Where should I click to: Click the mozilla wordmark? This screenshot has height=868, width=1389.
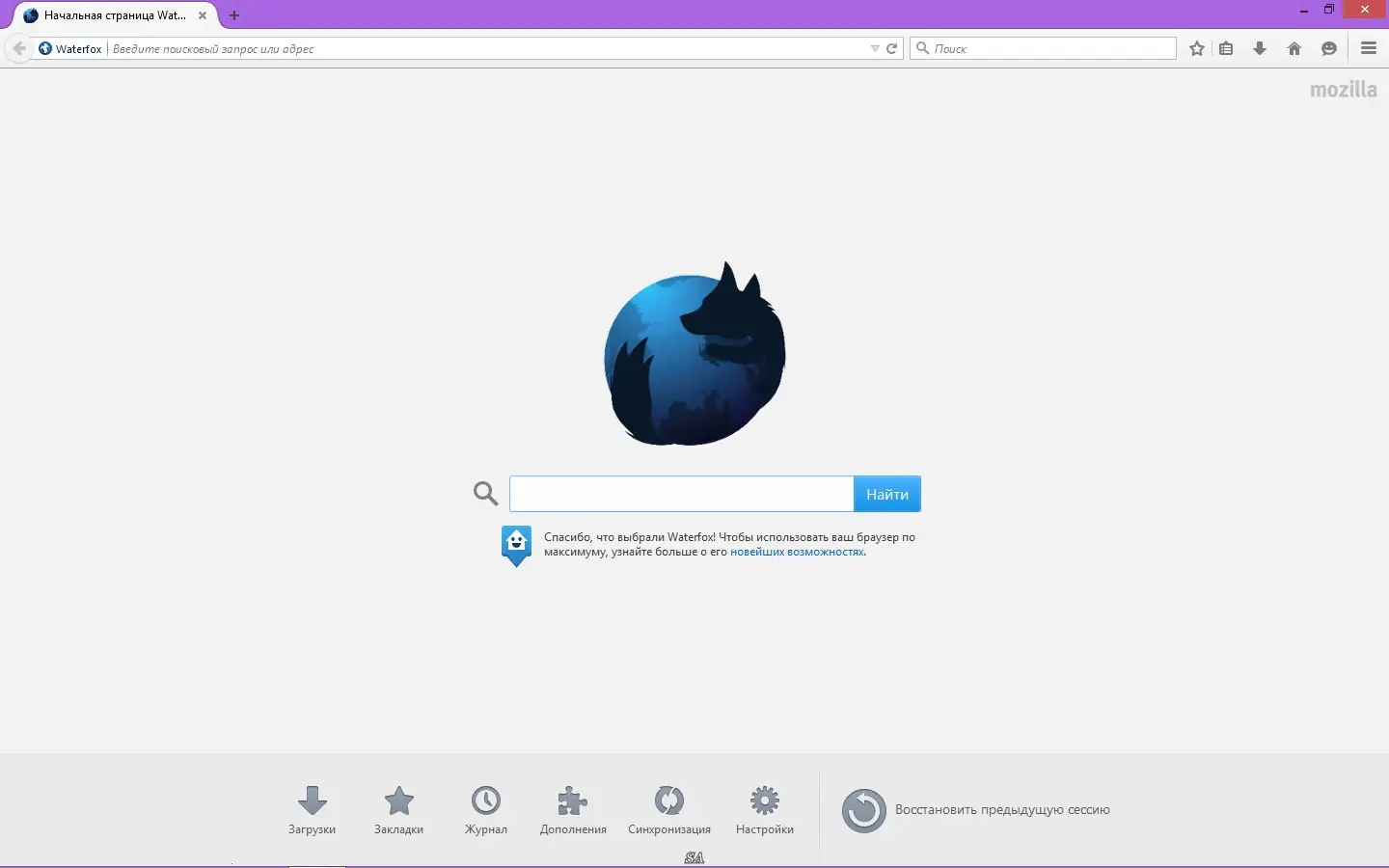(x=1344, y=90)
